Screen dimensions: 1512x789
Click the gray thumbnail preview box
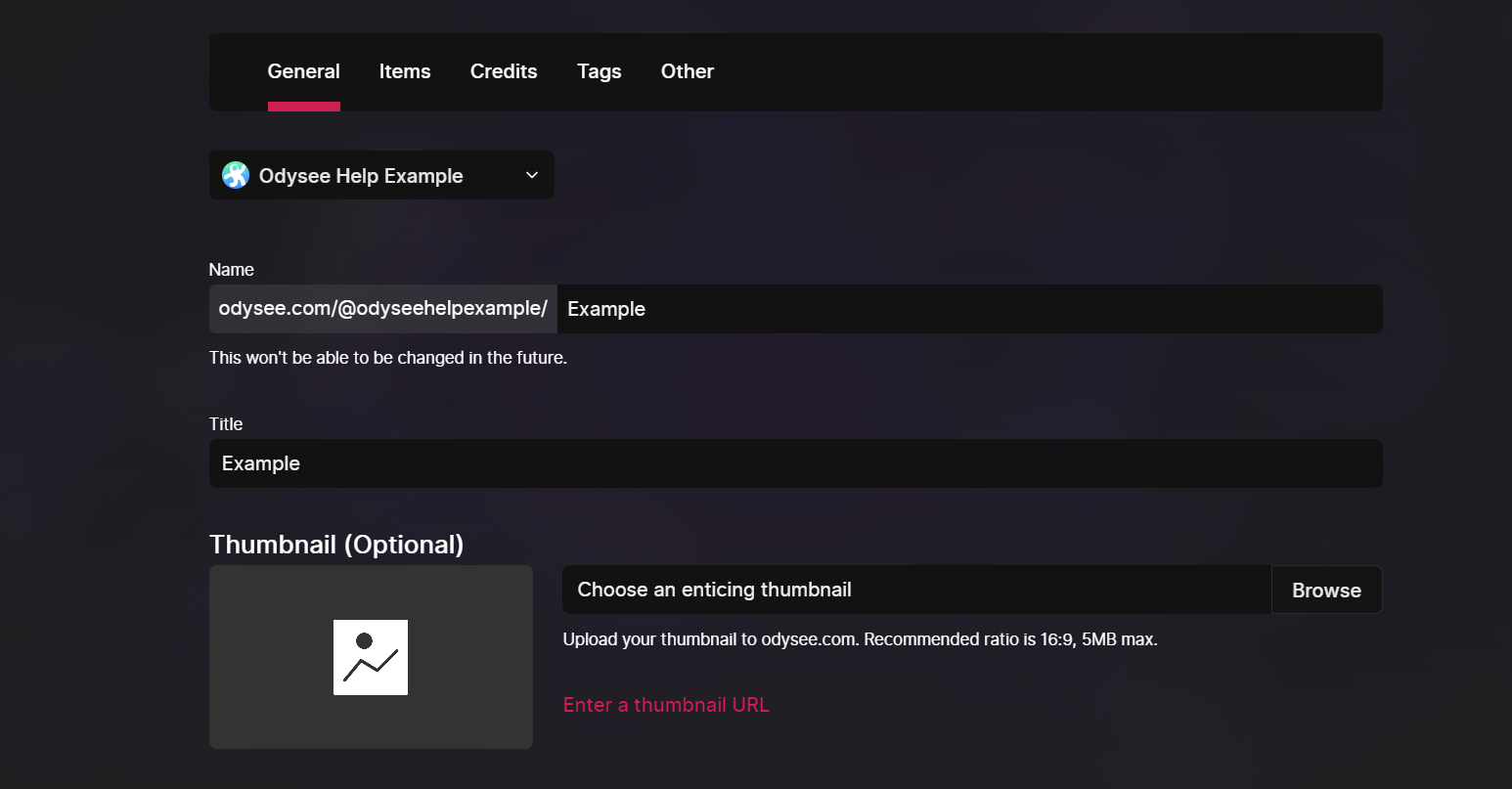(371, 657)
